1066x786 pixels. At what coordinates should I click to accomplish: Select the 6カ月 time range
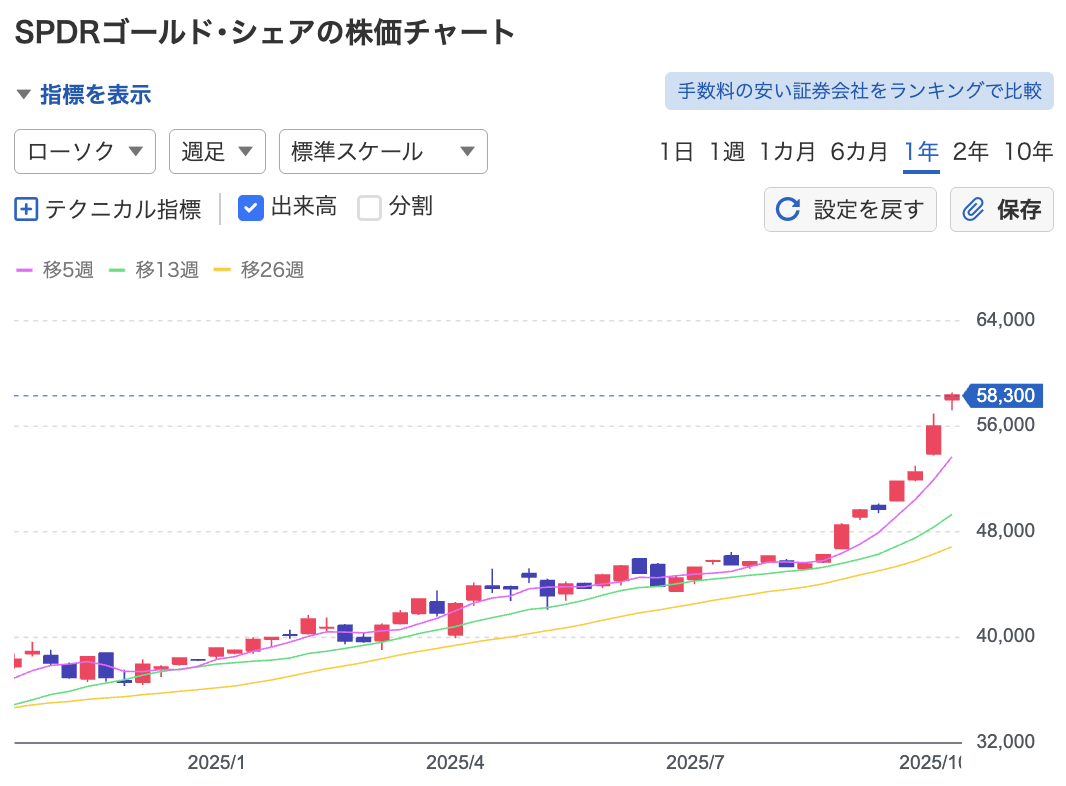pos(858,152)
